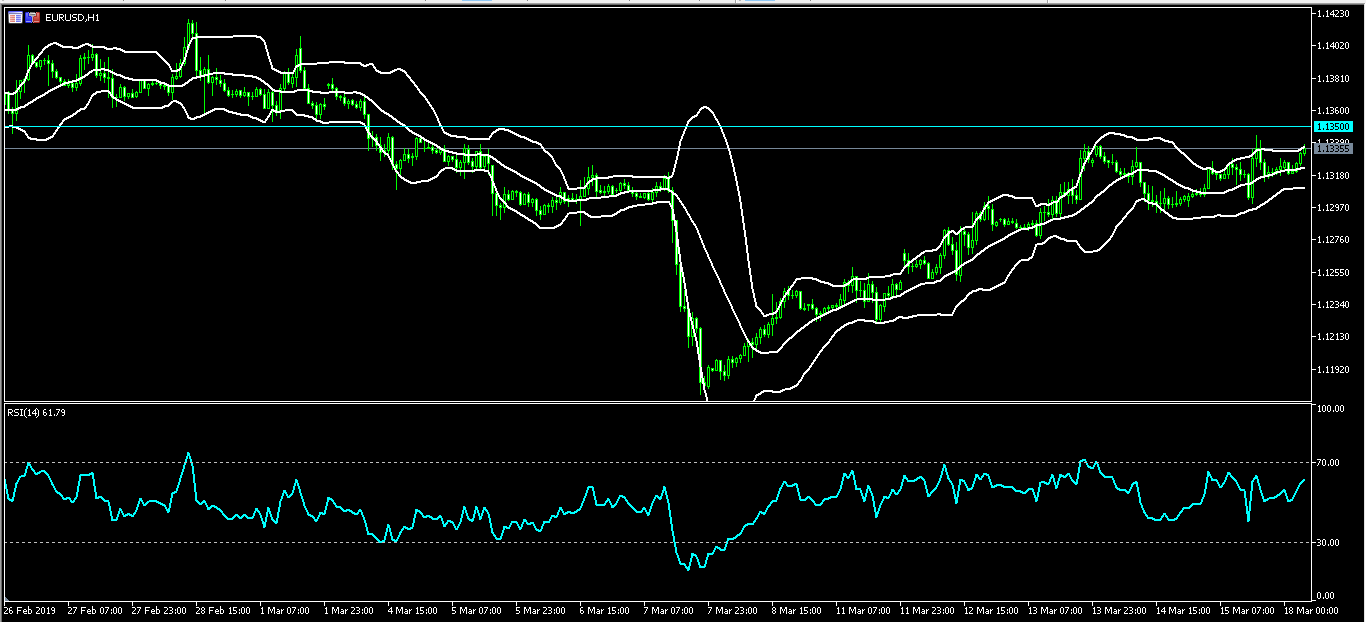Image resolution: width=1366 pixels, height=622 pixels.
Task: Click the 18 Mar 00:00 time label
Action: (1309, 609)
